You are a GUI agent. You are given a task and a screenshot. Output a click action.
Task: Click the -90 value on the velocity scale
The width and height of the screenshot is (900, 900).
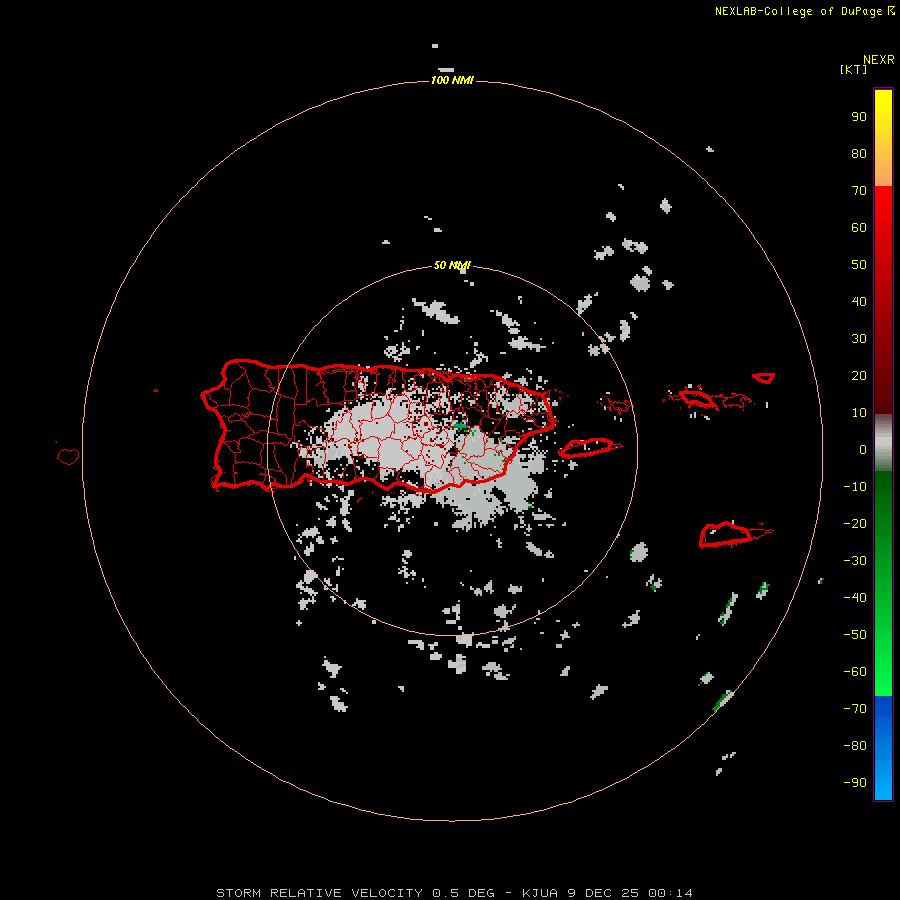855,783
